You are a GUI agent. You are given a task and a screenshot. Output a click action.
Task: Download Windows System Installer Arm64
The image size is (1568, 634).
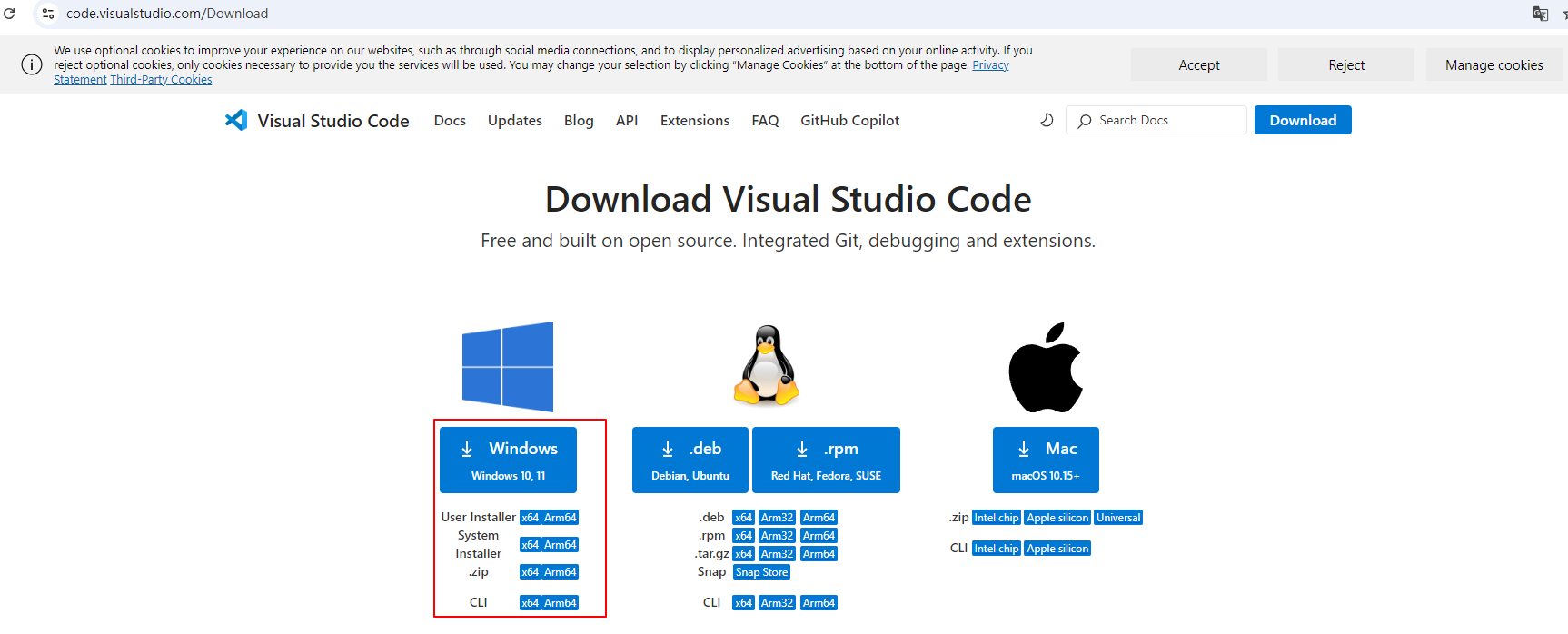(561, 545)
